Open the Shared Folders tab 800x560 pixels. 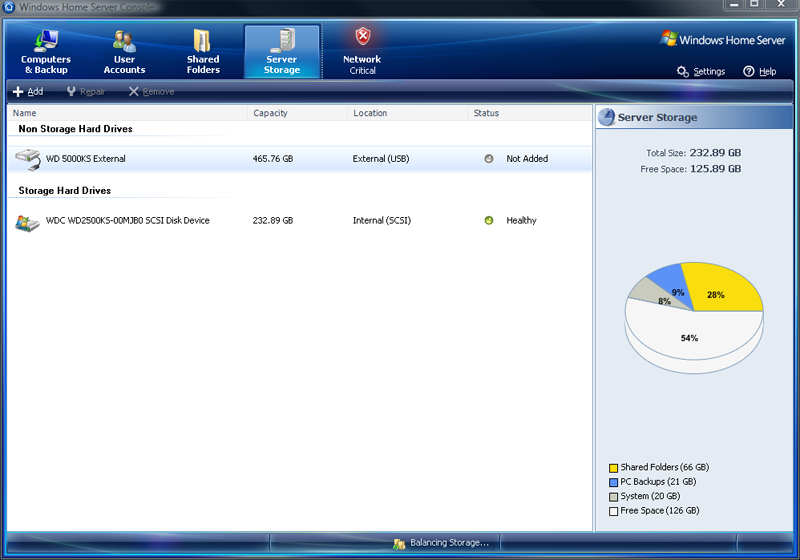(x=203, y=53)
